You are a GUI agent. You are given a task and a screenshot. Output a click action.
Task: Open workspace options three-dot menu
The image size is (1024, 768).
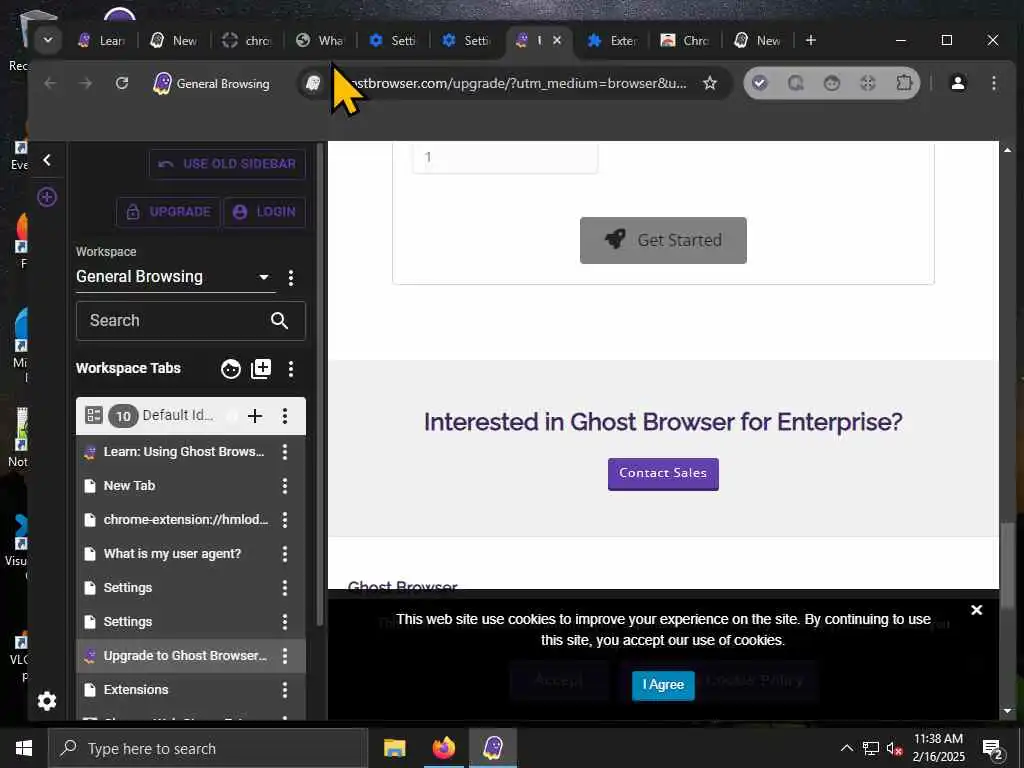pyautogui.click(x=291, y=278)
